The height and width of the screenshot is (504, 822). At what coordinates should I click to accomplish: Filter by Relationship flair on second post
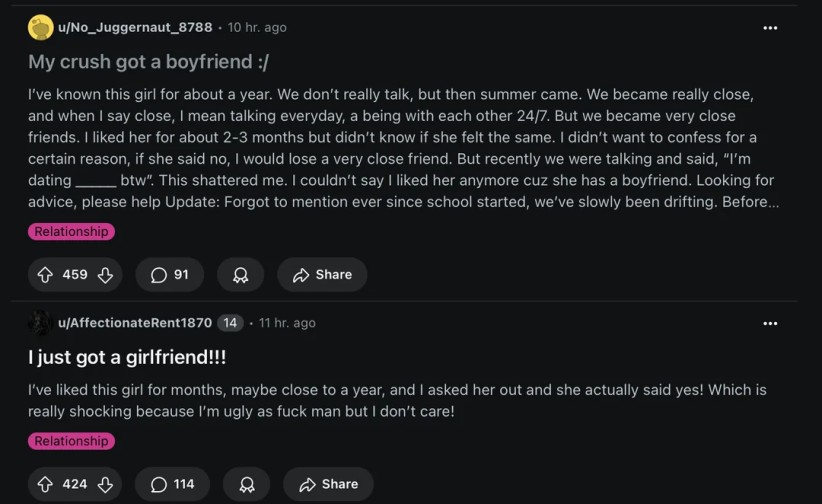click(x=71, y=441)
